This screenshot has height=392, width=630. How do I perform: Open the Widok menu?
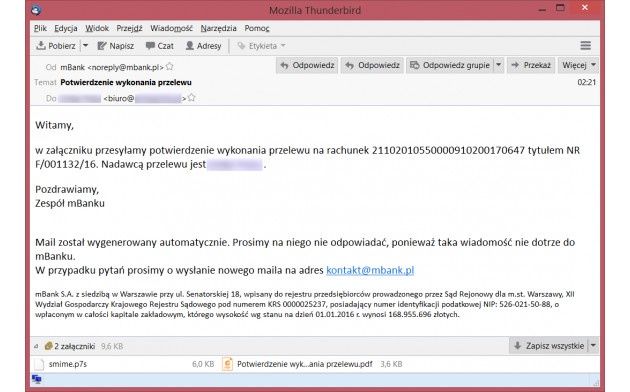[97, 28]
